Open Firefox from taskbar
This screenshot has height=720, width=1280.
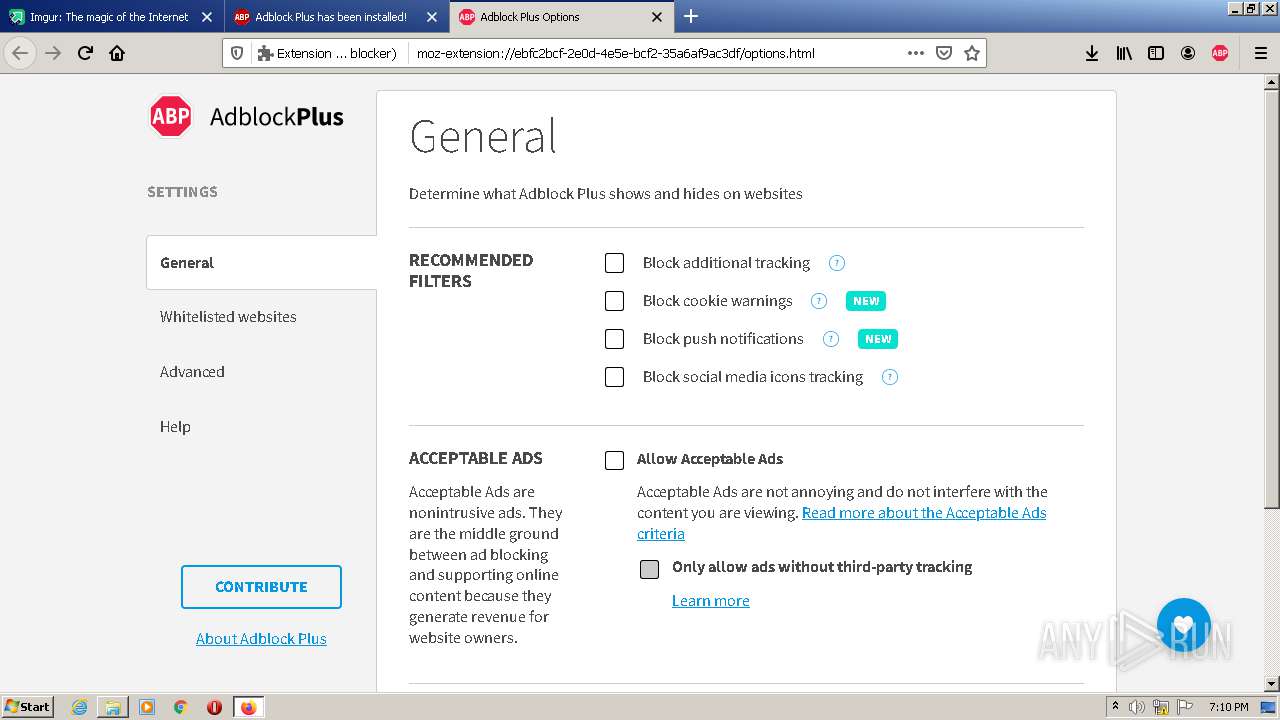(x=248, y=707)
